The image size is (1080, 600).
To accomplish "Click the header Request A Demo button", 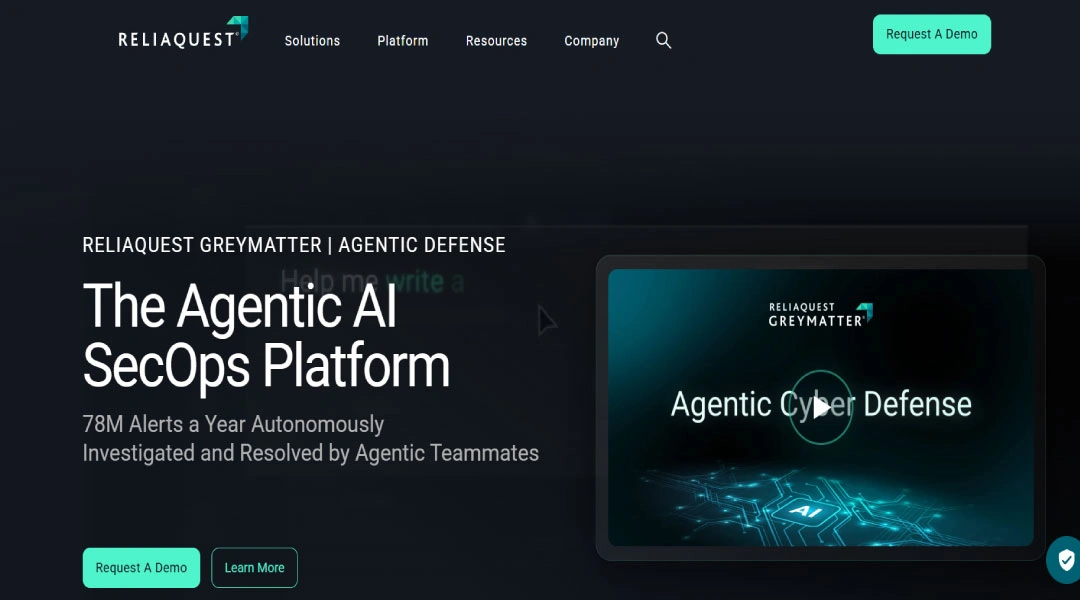I will [931, 34].
